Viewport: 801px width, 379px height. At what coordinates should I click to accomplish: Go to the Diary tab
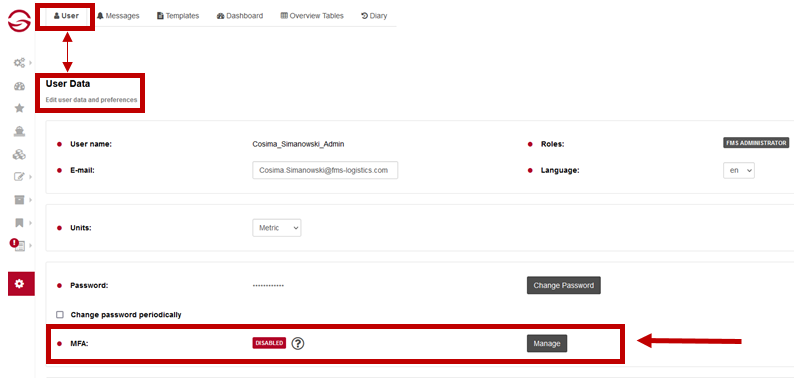(x=374, y=16)
